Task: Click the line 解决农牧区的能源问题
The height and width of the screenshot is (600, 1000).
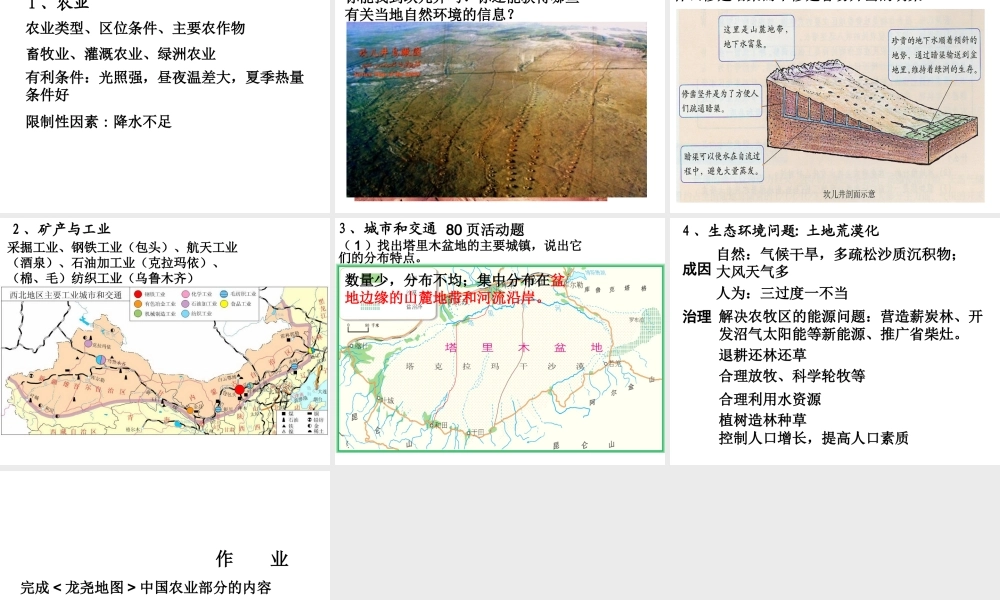Action: coord(851,325)
